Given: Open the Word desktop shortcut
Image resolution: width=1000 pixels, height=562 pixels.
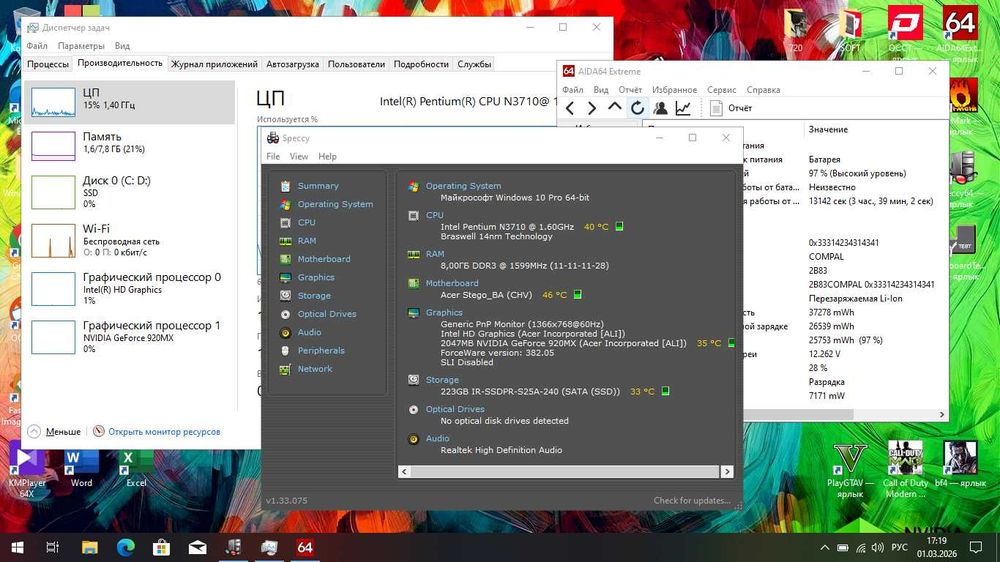Looking at the screenshot, I should pos(81,468).
